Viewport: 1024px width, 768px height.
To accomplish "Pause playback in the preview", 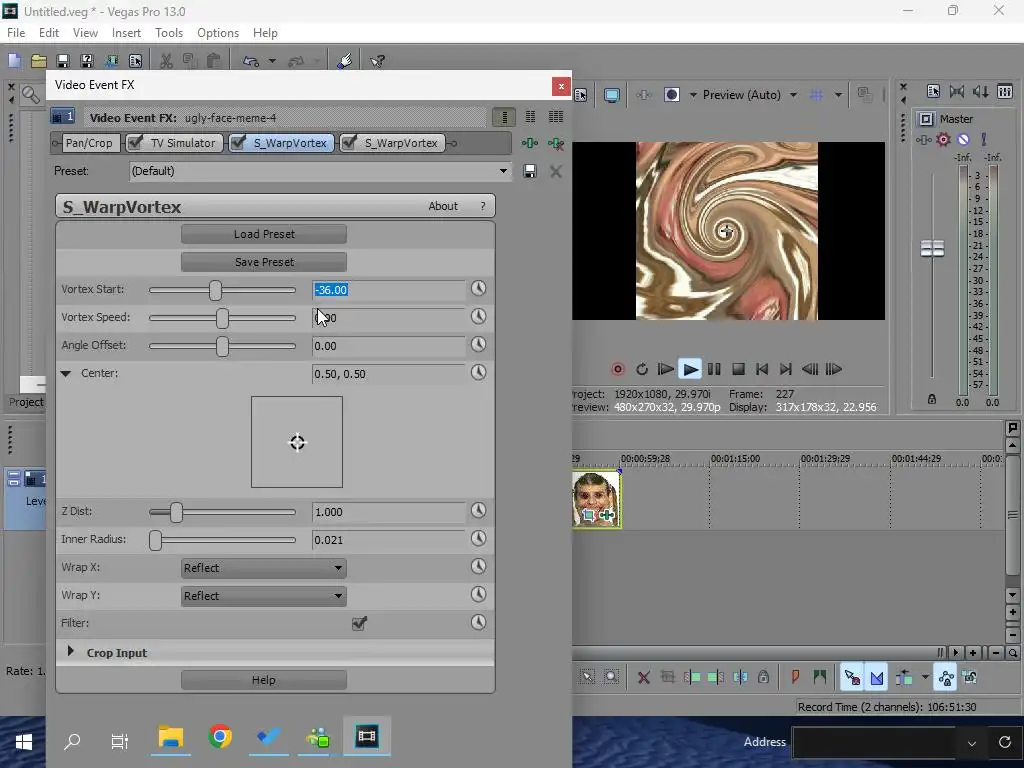I will (714, 369).
